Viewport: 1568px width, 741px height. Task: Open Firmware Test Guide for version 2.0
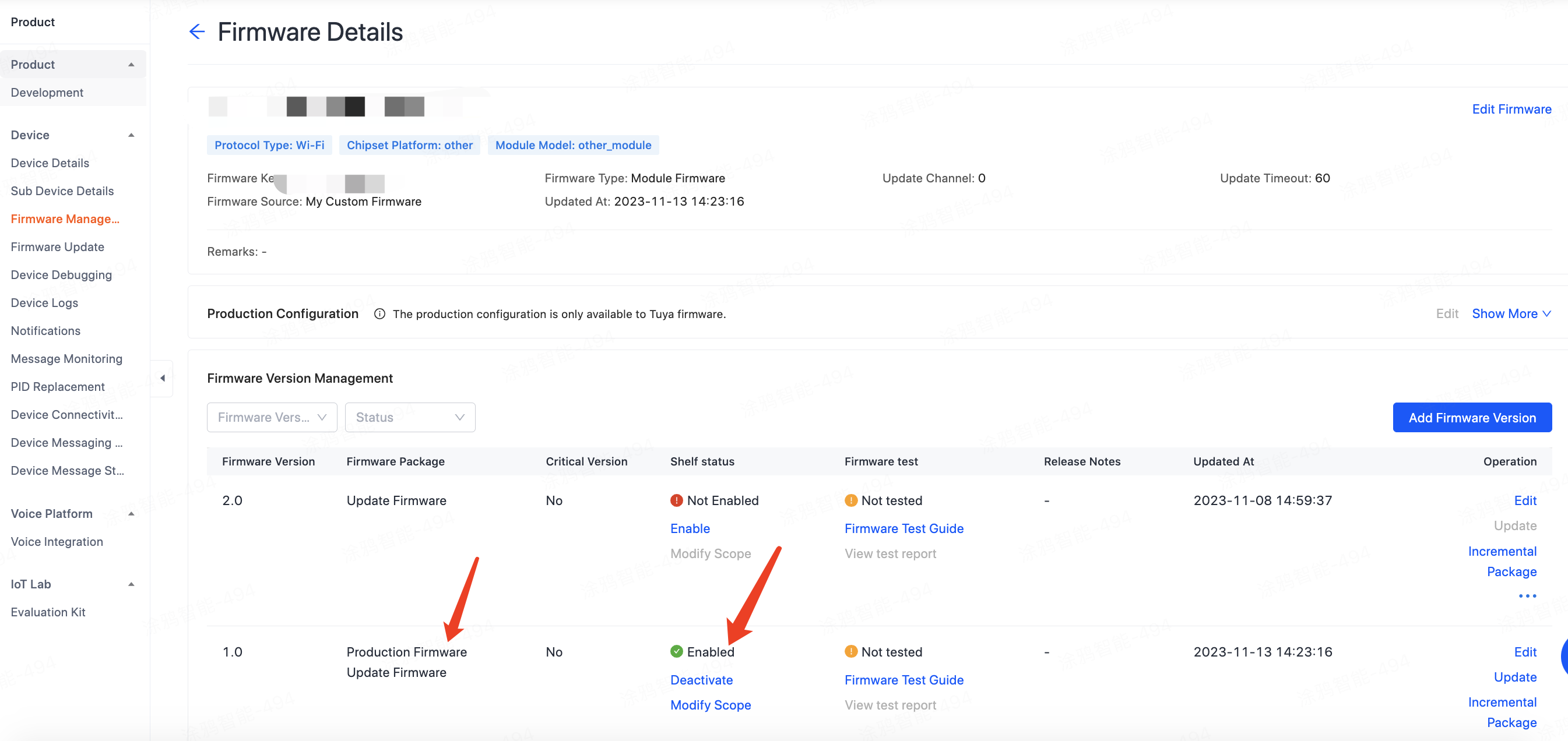coord(903,529)
